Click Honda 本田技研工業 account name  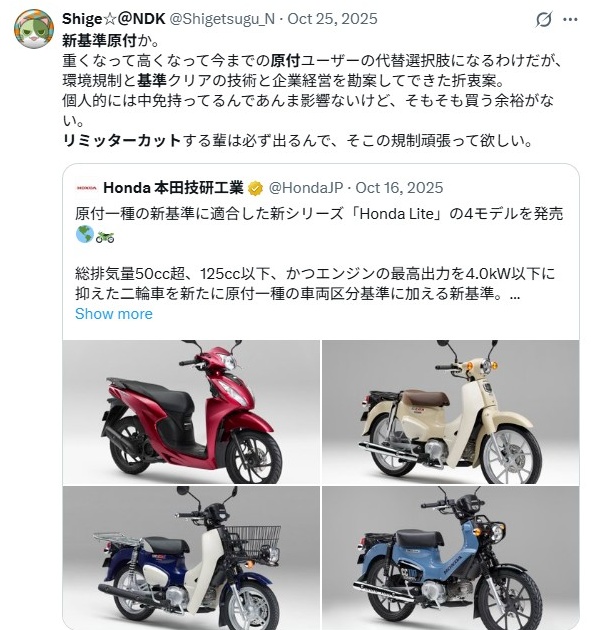coord(173,188)
